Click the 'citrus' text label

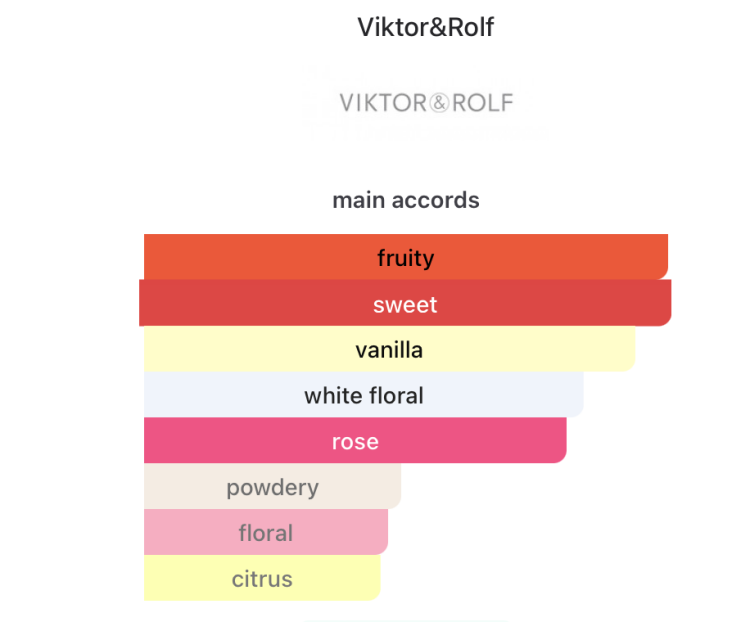tap(262, 579)
